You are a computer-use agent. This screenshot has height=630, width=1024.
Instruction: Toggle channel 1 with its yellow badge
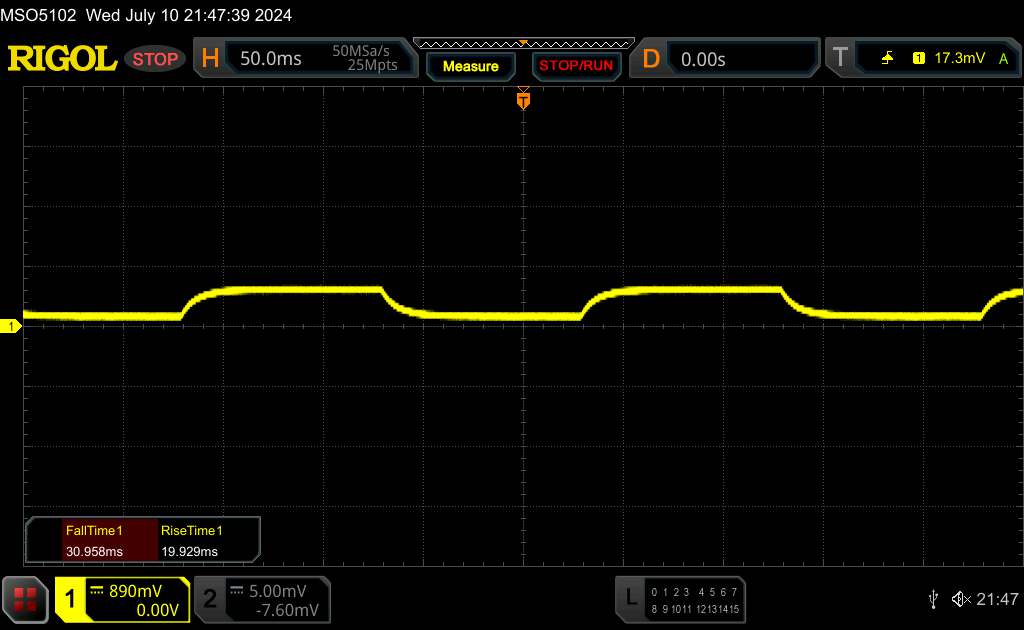tap(71, 599)
